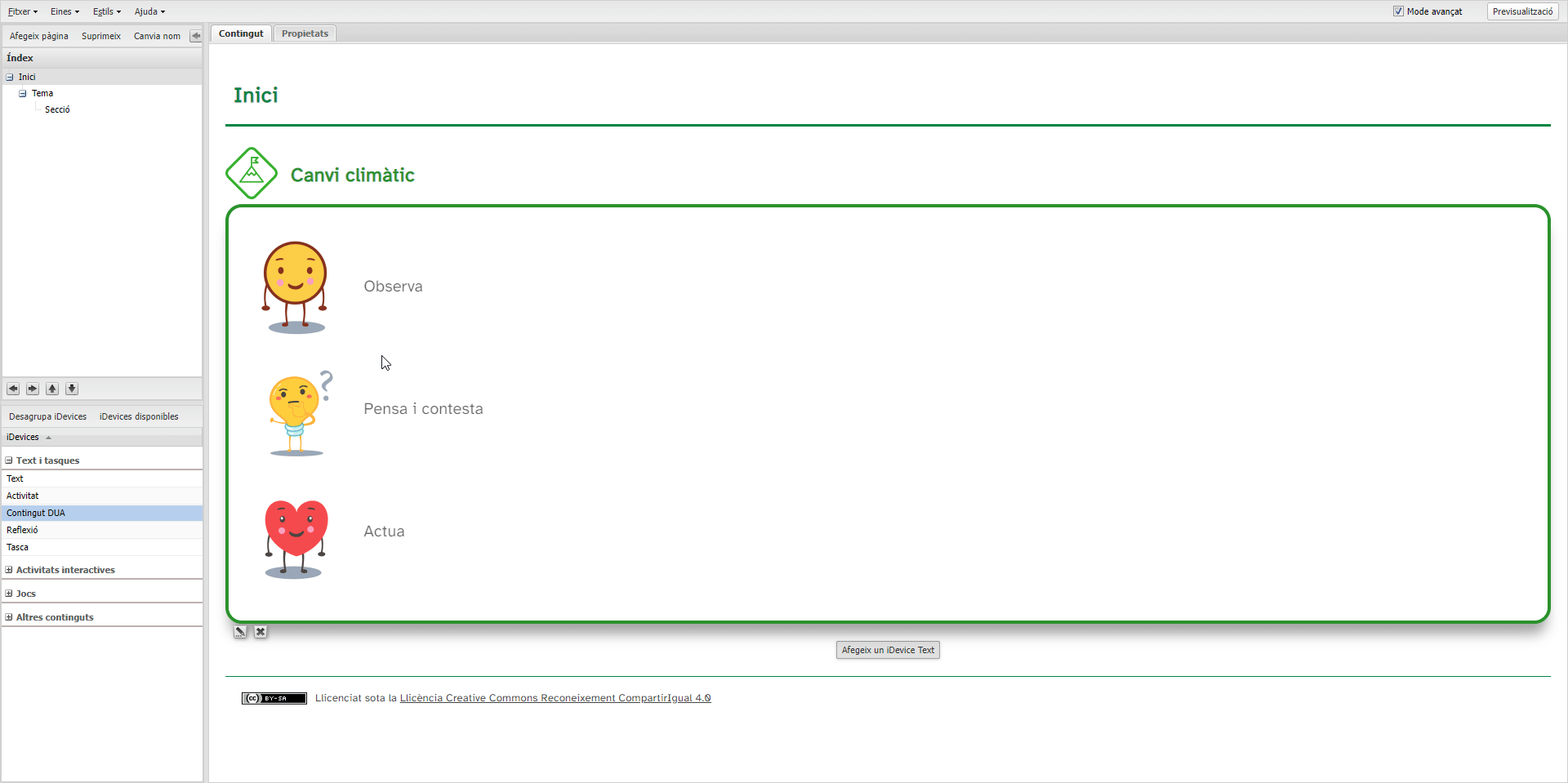Switch to the Propietats tab

tap(305, 33)
